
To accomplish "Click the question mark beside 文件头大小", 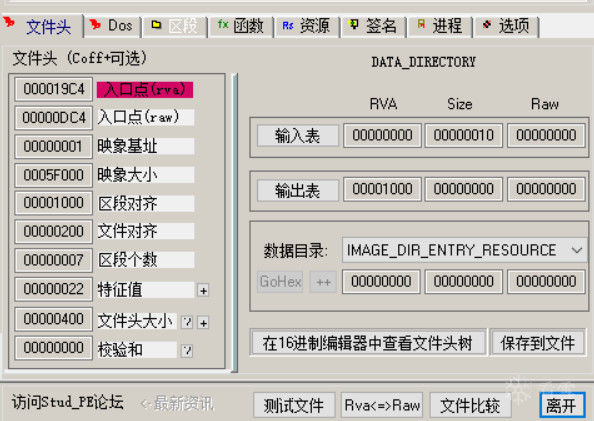I will [x=187, y=322].
